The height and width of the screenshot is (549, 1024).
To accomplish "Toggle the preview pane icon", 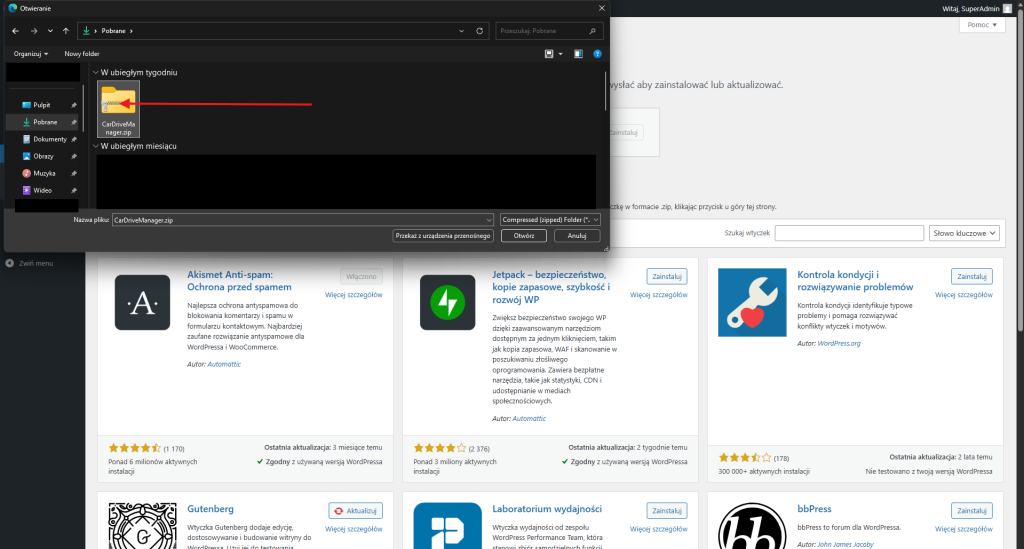I will 578,53.
